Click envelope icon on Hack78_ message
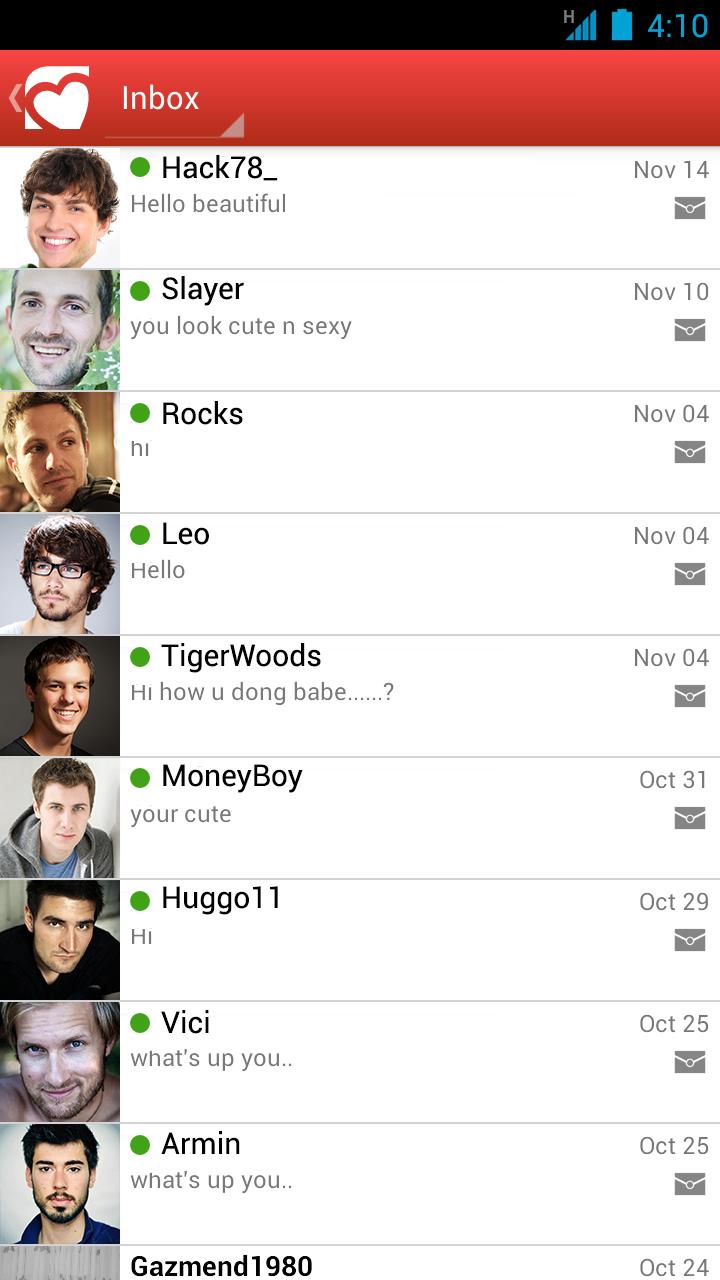This screenshot has height=1280, width=720. (x=690, y=208)
